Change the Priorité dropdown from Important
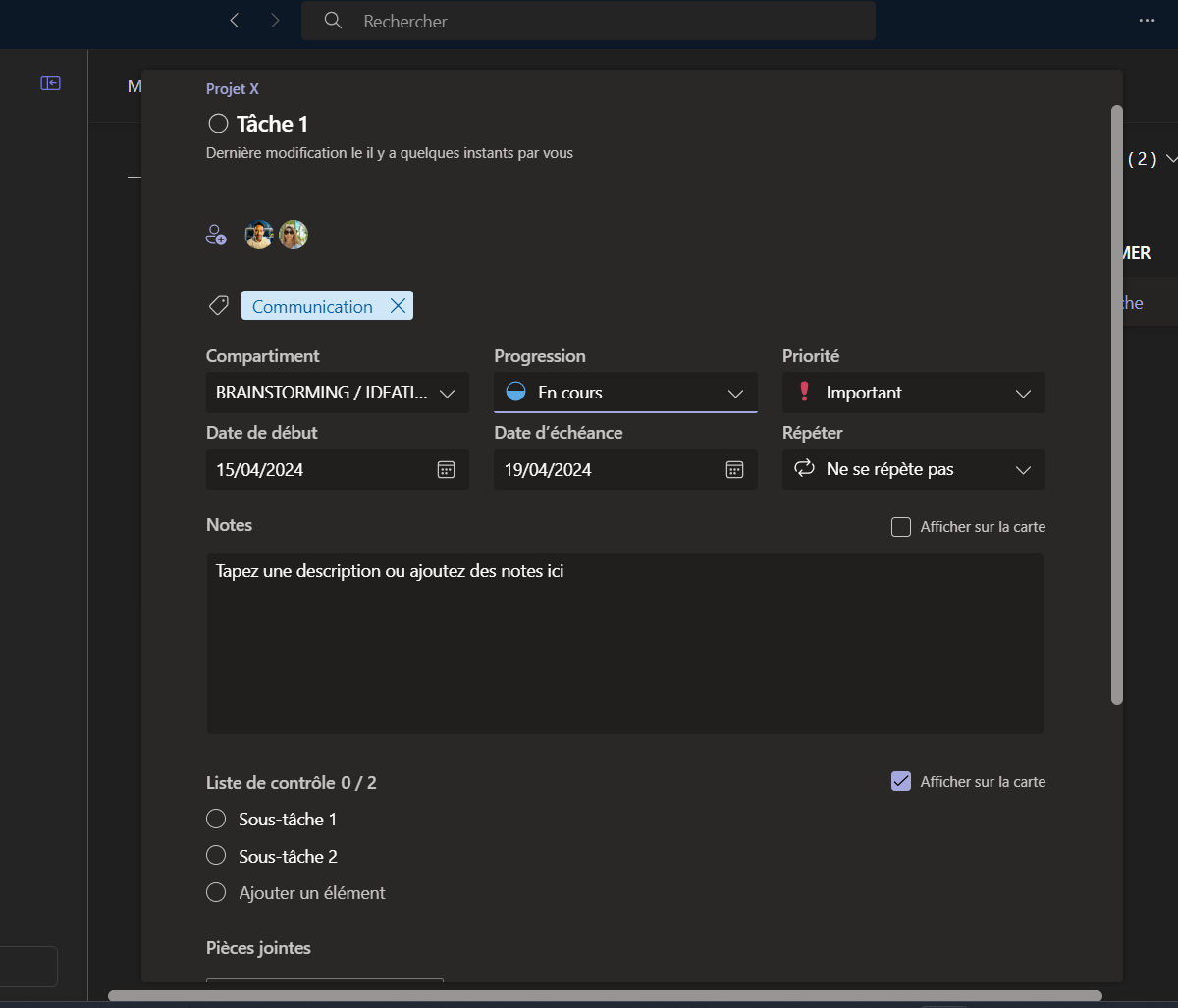Viewport: 1178px width, 1008px height. click(913, 393)
